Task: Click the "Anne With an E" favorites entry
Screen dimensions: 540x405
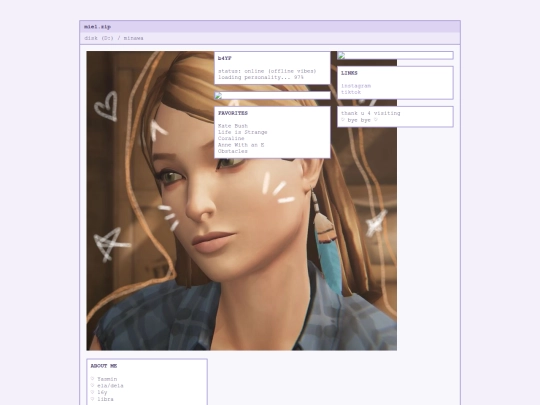Action: 241,145
